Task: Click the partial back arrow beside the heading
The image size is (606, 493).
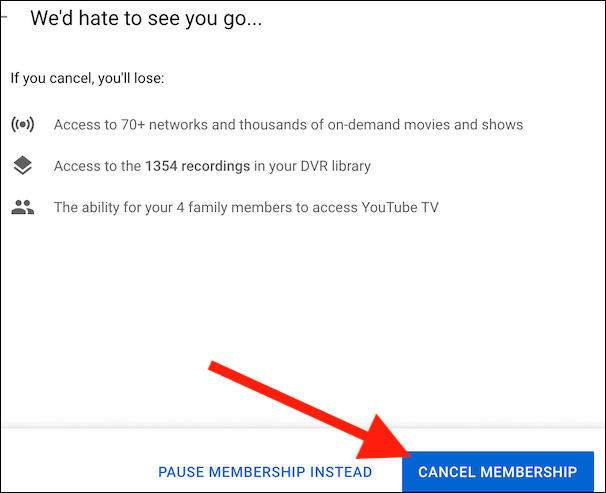Action: pyautogui.click(x=4, y=17)
